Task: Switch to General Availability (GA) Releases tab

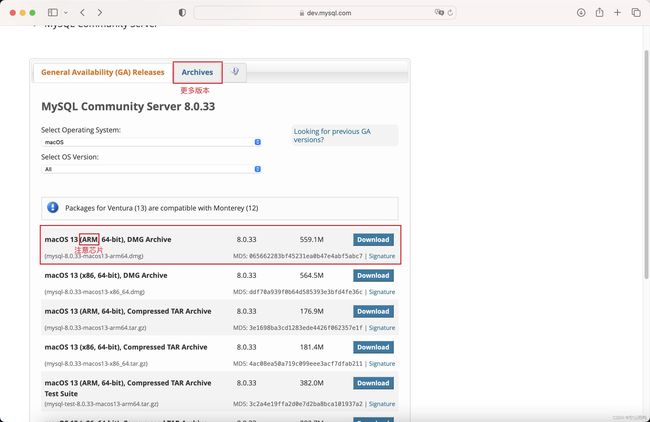Action: [103, 72]
